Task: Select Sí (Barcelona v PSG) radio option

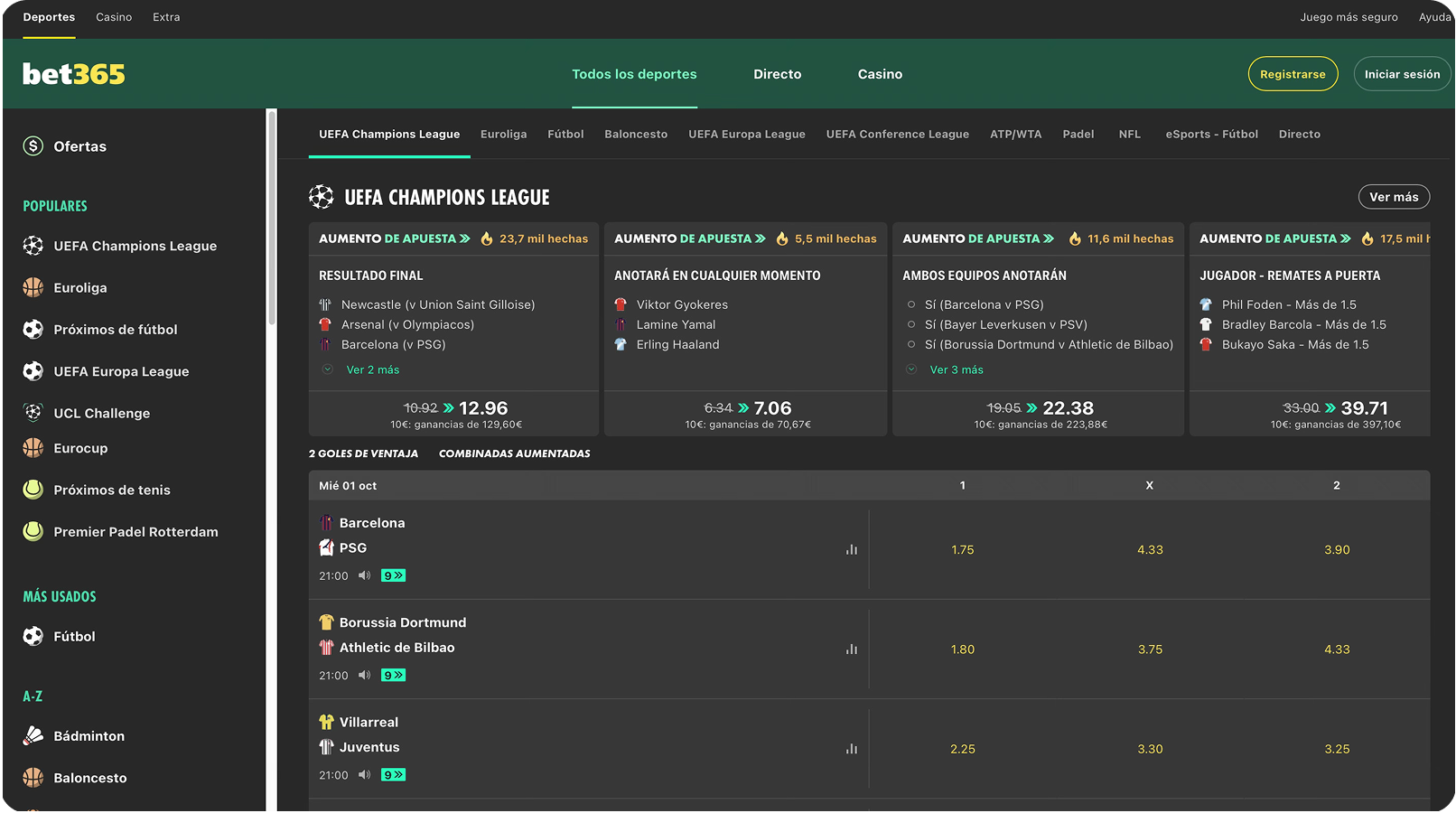Action: point(911,304)
